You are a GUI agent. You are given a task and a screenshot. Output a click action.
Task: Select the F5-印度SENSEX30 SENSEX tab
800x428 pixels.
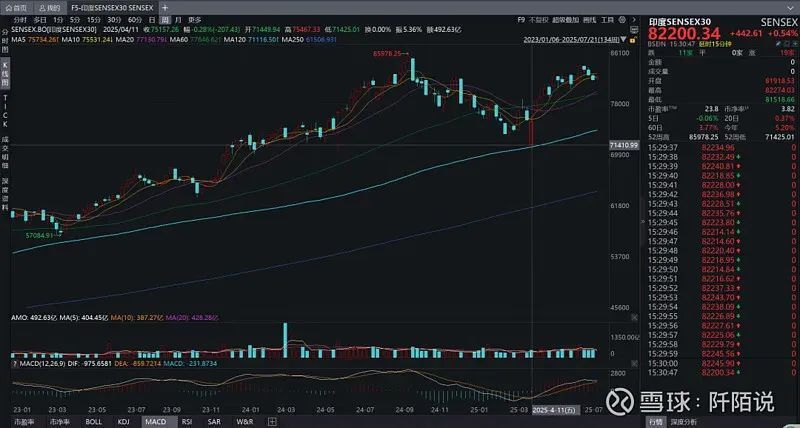coord(112,8)
